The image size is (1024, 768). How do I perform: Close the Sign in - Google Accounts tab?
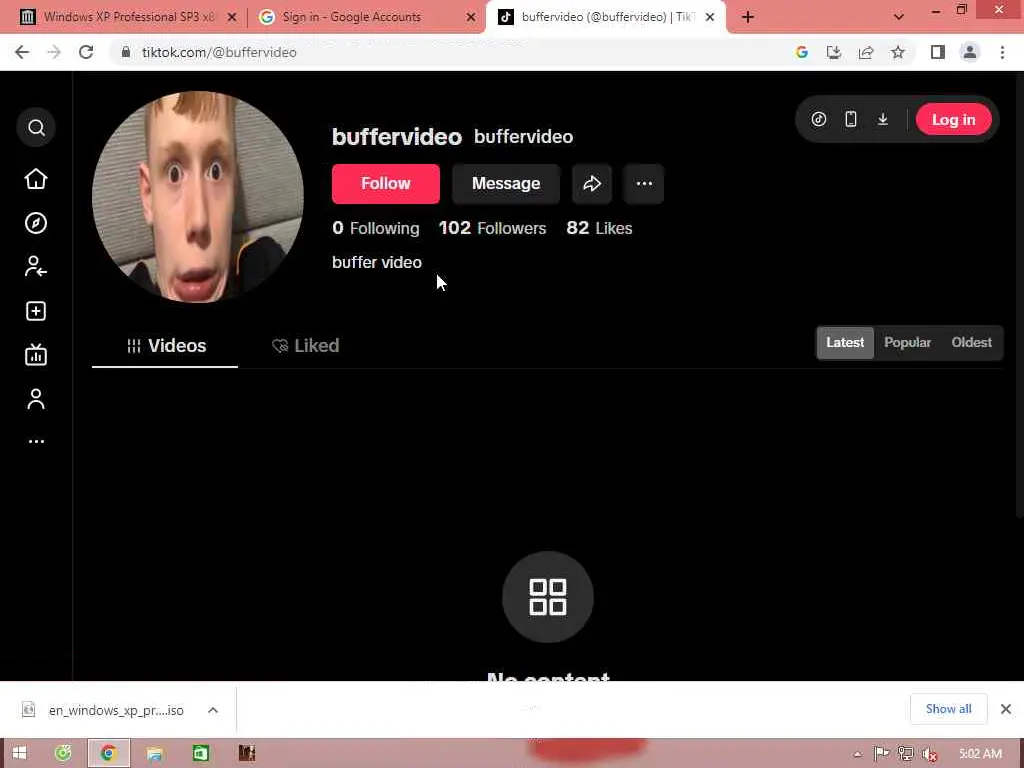coord(471,18)
